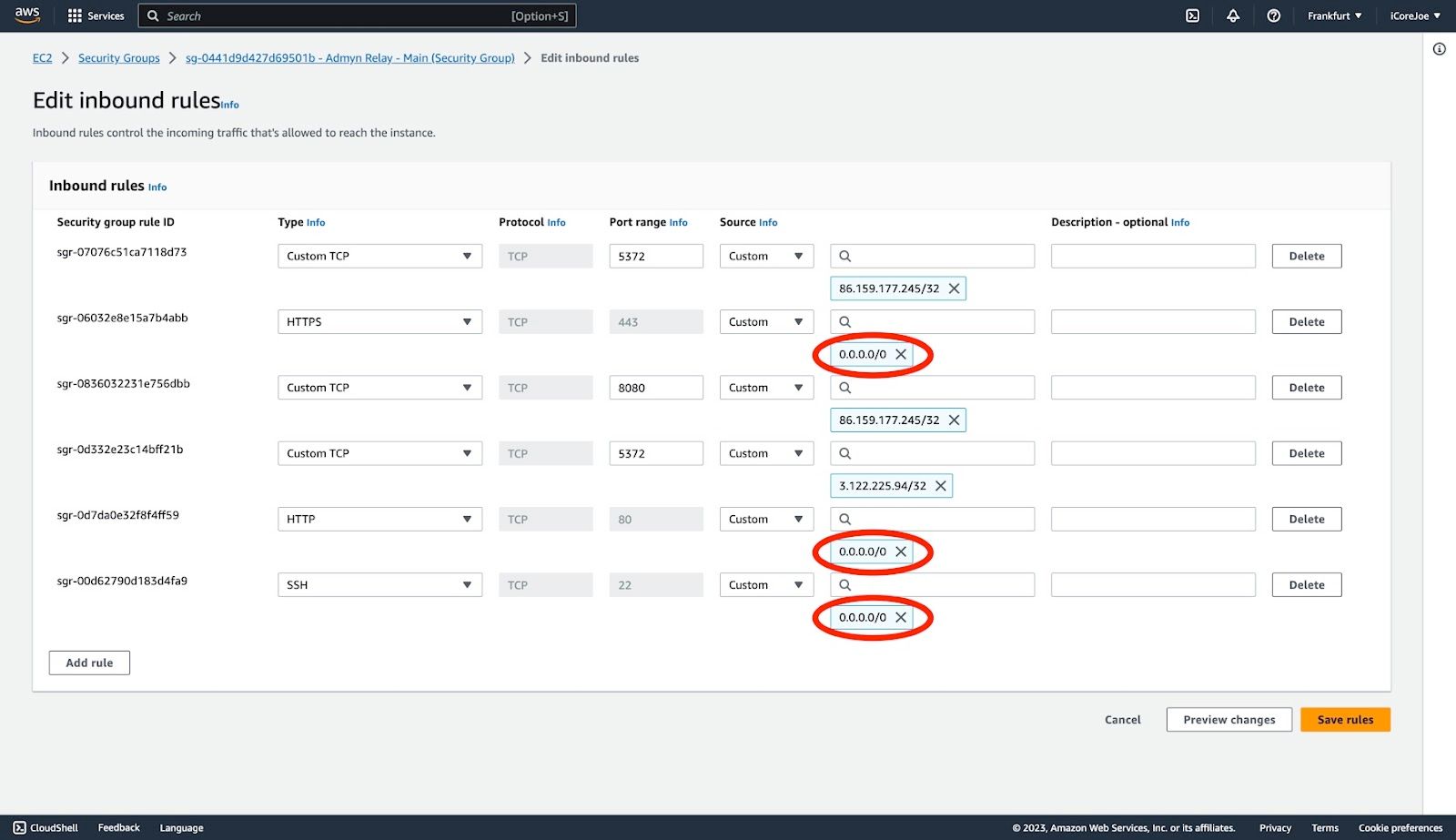The width and height of the screenshot is (1456, 840).
Task: Open Type dropdown for rule sgr-0836032231e756dbb
Action: click(379, 387)
